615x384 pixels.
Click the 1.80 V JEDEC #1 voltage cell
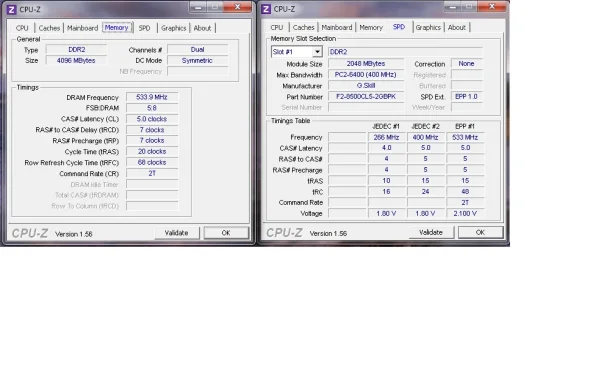[x=386, y=213]
